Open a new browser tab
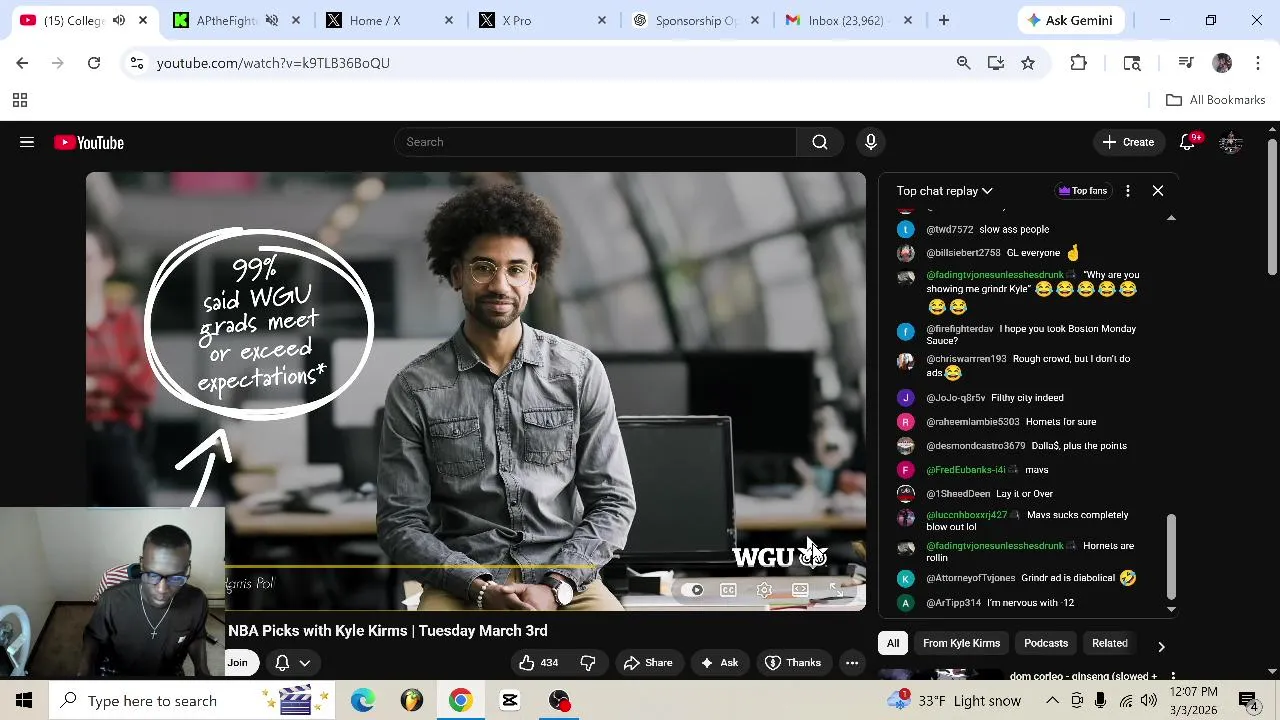Image resolution: width=1280 pixels, height=720 pixels. click(x=944, y=20)
